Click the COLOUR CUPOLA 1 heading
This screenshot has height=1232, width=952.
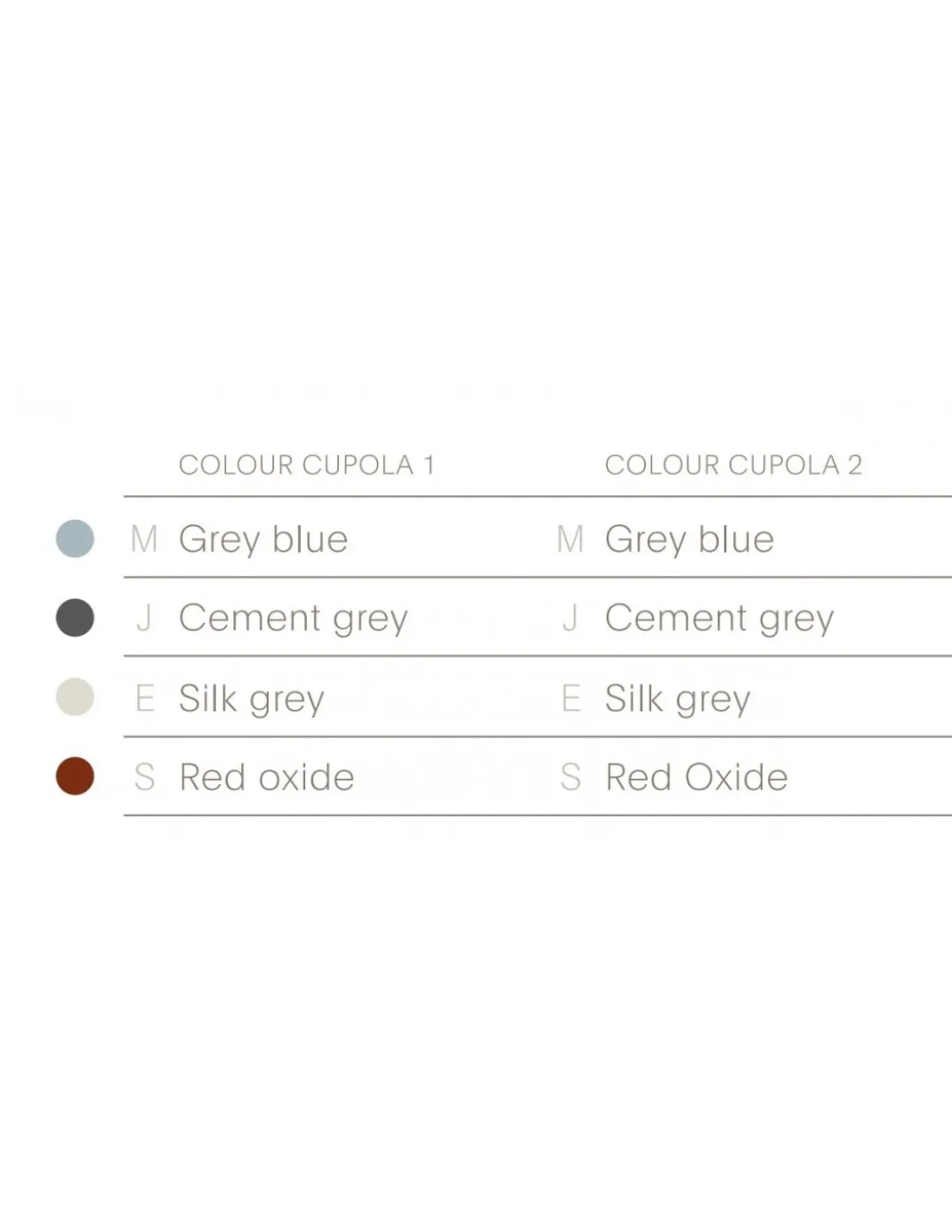click(x=307, y=465)
